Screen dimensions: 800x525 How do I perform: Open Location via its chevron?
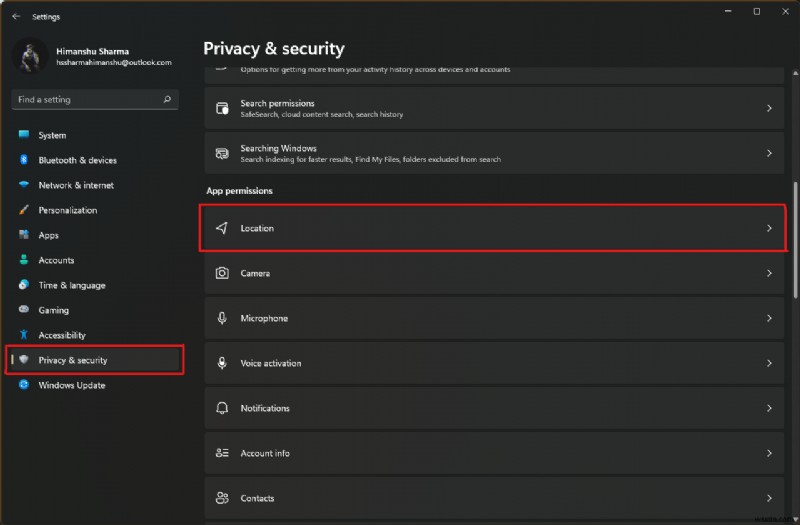coord(769,228)
